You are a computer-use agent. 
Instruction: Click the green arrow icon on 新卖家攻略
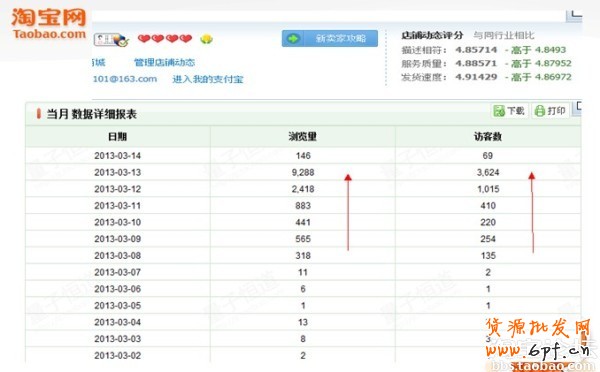[293, 38]
